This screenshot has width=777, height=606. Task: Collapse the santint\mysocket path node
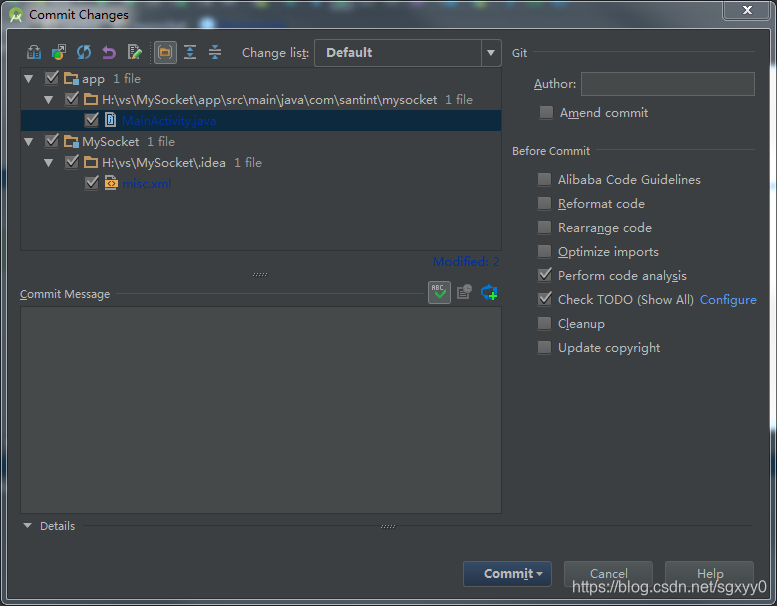pos(49,100)
